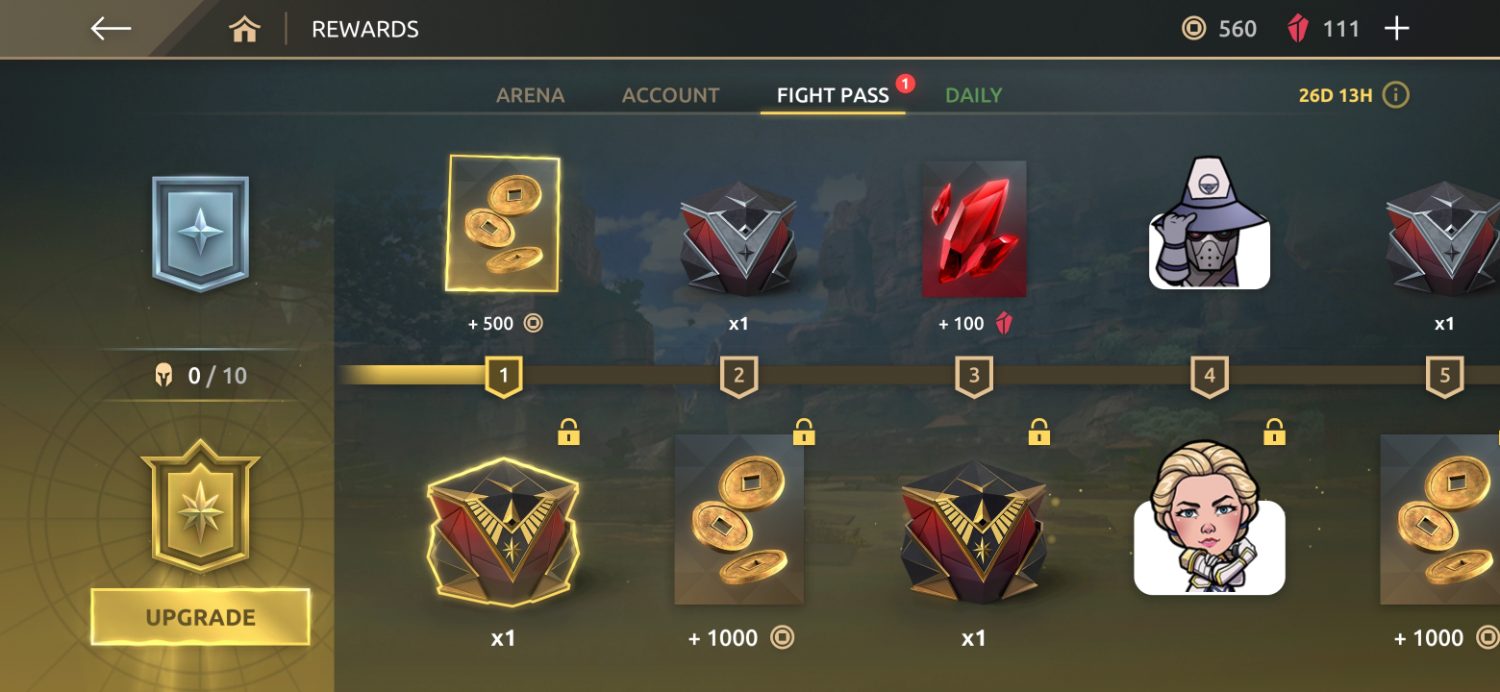Select the blonde woman emote sticker
Viewport: 1500px width, 692px height.
(1209, 518)
